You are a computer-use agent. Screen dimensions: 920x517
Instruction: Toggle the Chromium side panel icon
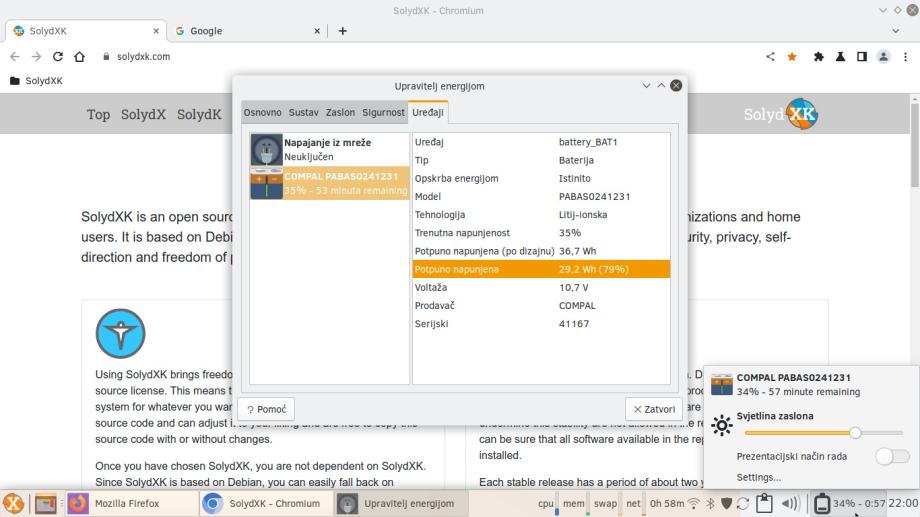pyautogui.click(x=862, y=56)
